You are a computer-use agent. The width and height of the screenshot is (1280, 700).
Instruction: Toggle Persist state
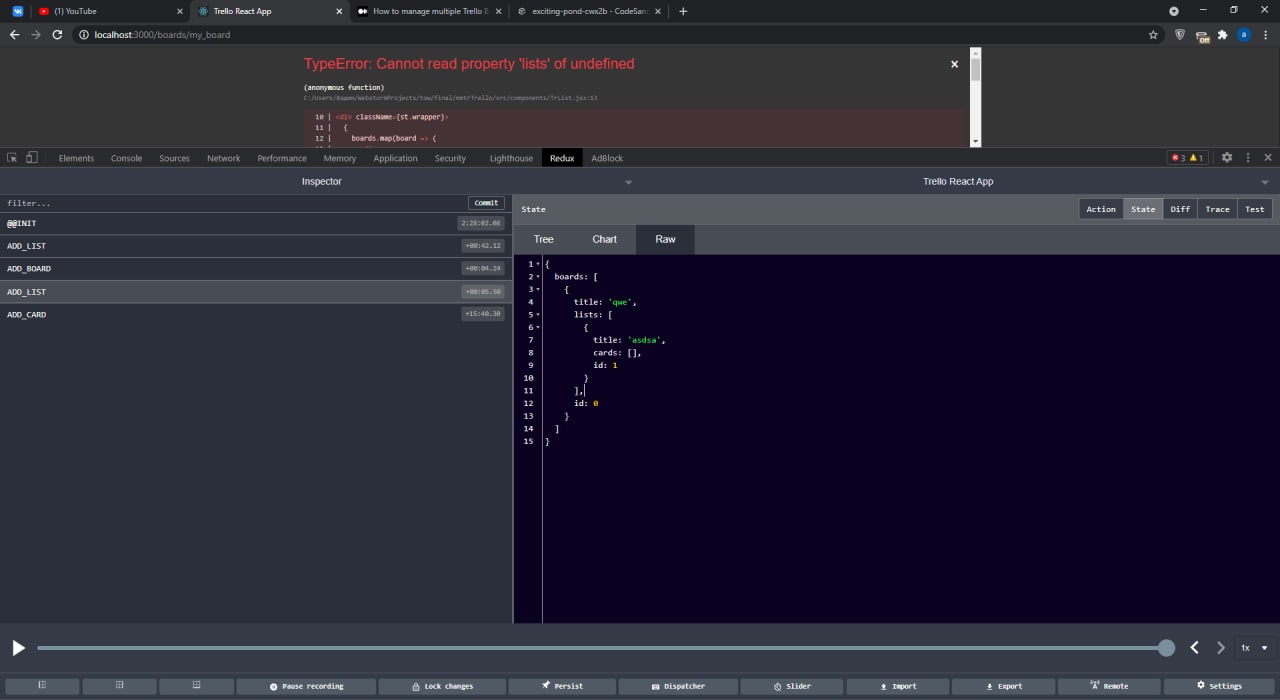(x=562, y=686)
